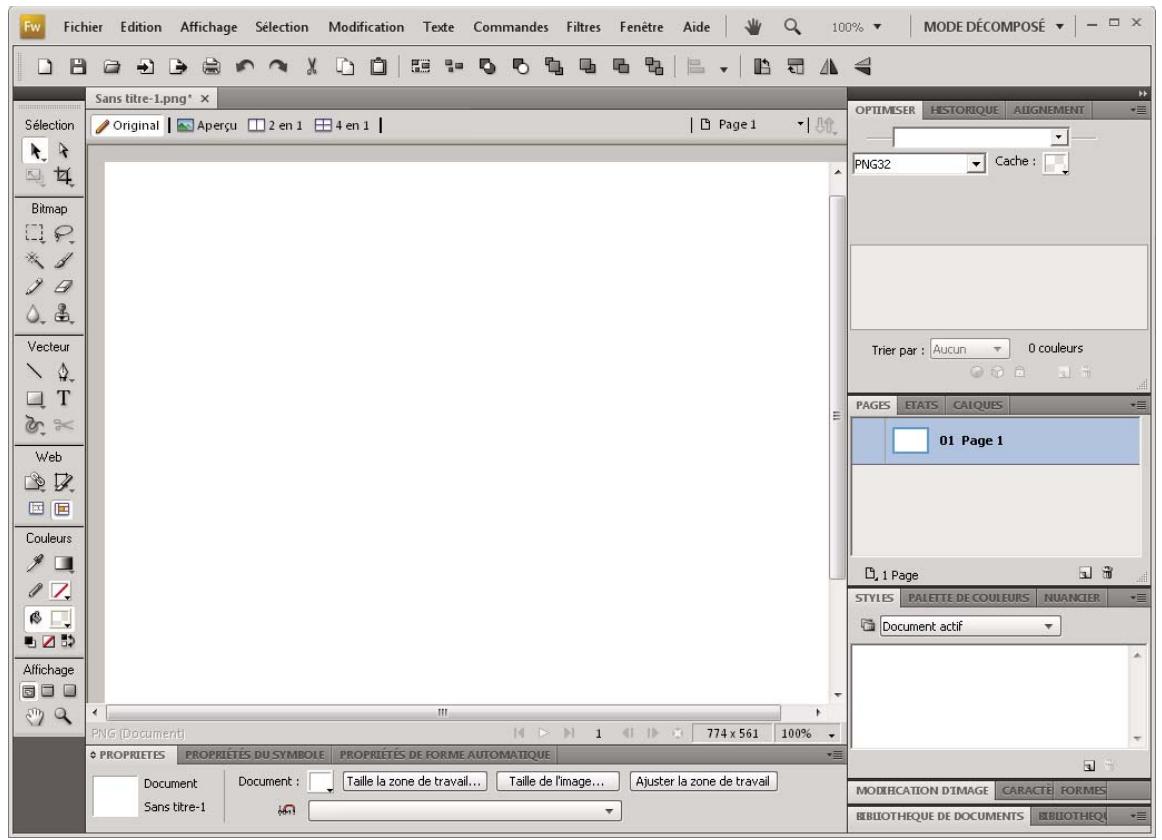Enable full screen with menus mode
Image resolution: width=1162 pixels, height=840 pixels.
pos(48,691)
